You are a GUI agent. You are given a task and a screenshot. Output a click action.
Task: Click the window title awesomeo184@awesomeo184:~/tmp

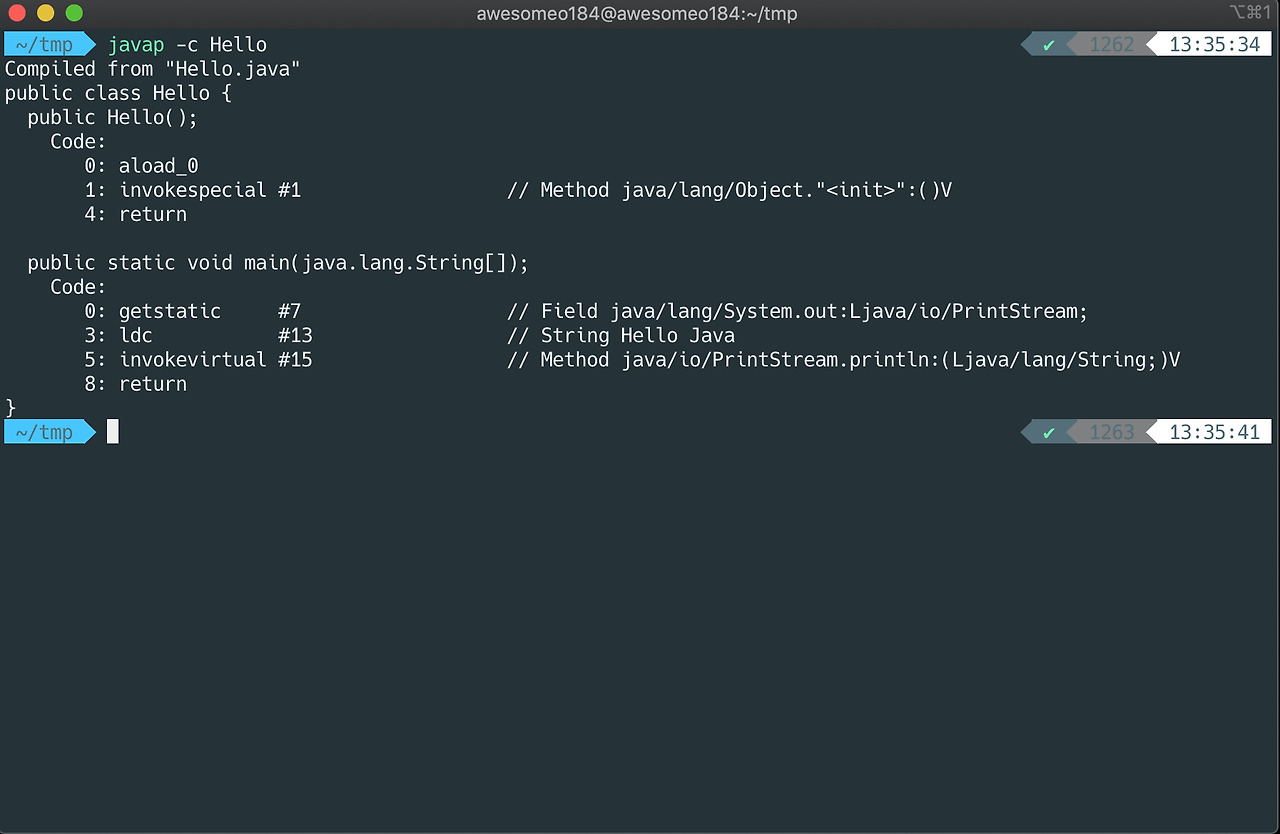[x=637, y=14]
